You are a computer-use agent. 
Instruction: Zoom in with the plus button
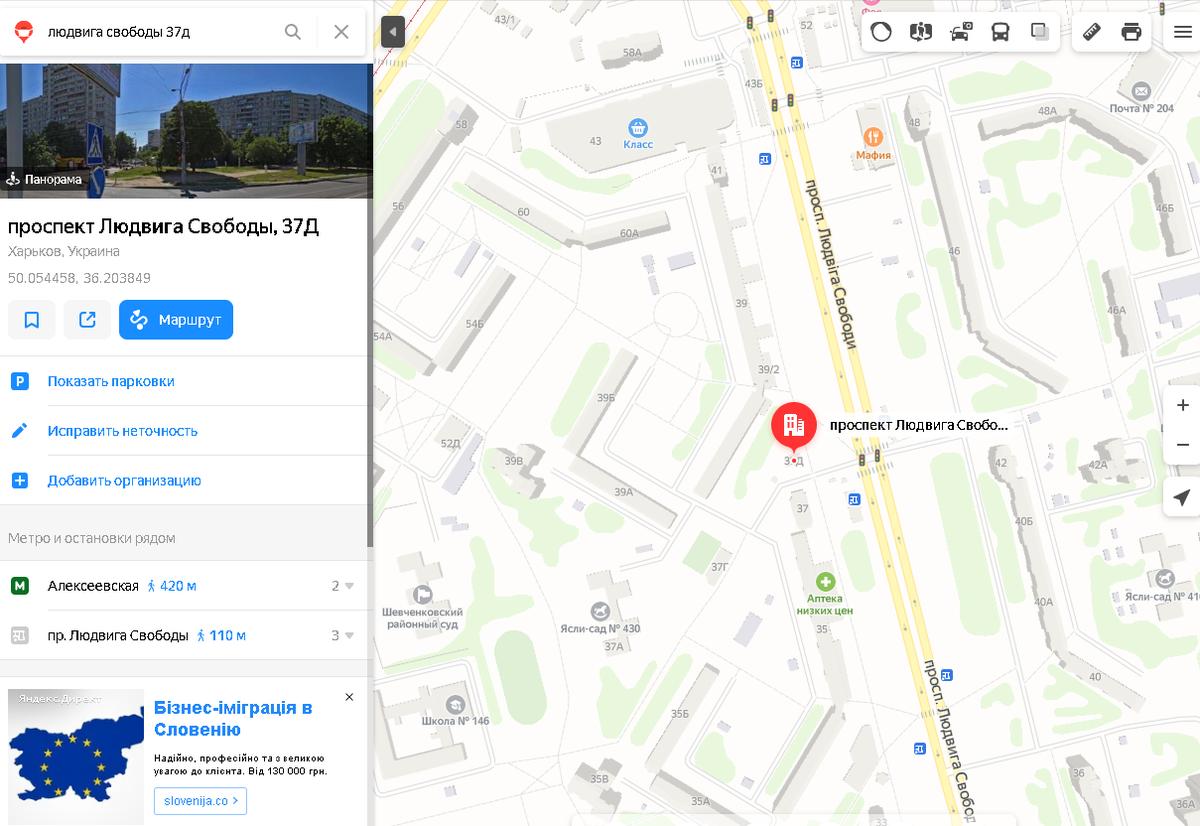1183,405
